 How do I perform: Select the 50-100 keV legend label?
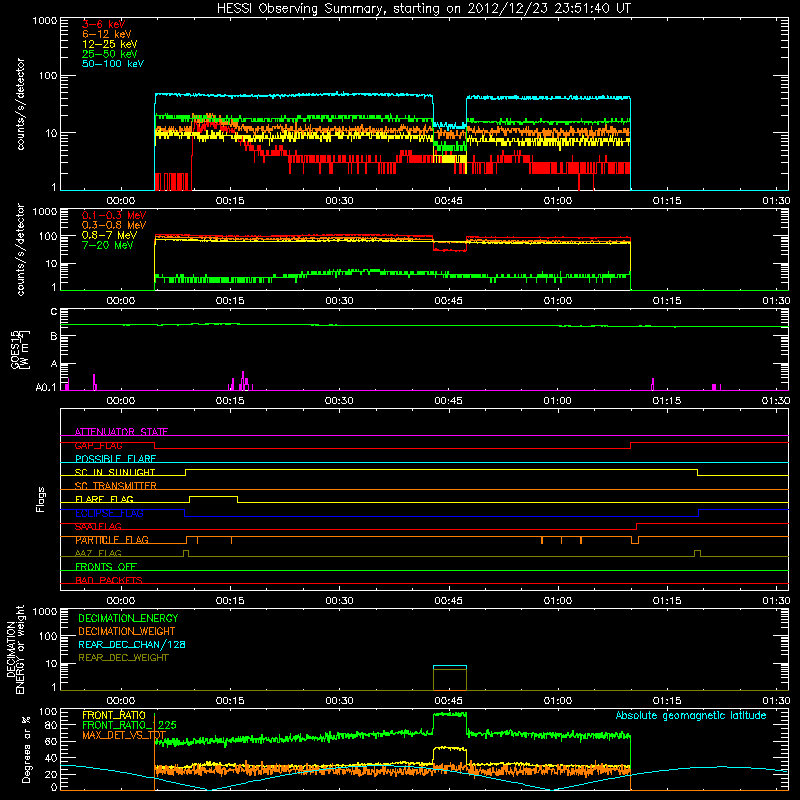point(113,64)
